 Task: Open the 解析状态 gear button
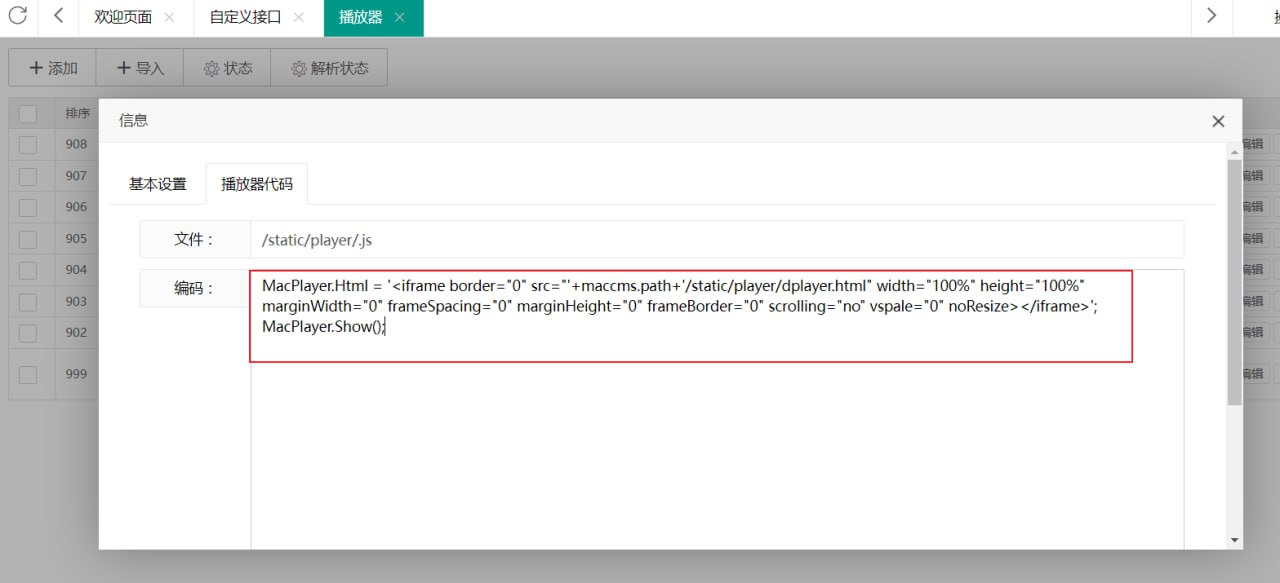click(x=329, y=68)
